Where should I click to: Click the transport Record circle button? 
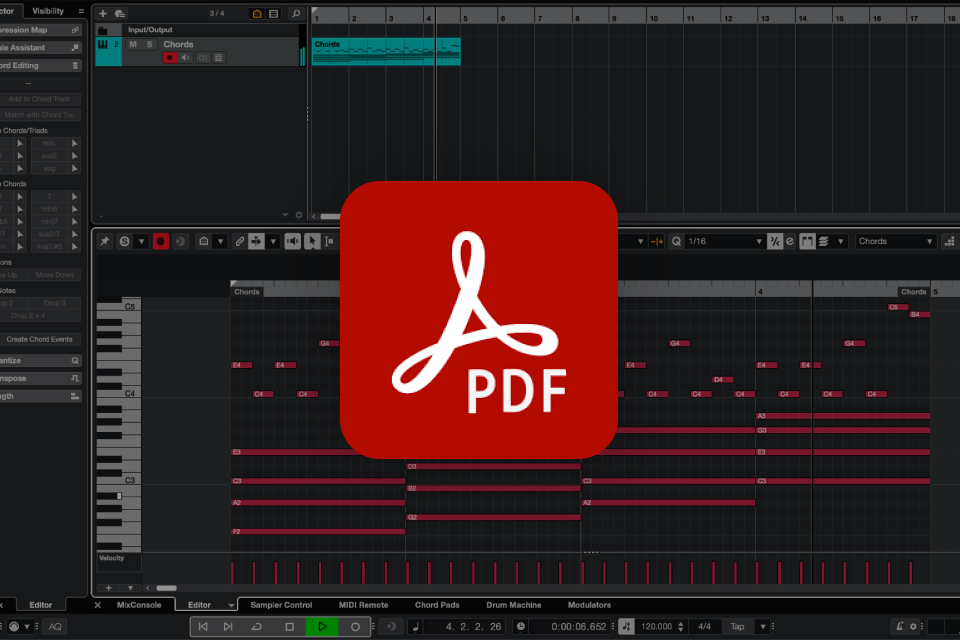[355, 627]
